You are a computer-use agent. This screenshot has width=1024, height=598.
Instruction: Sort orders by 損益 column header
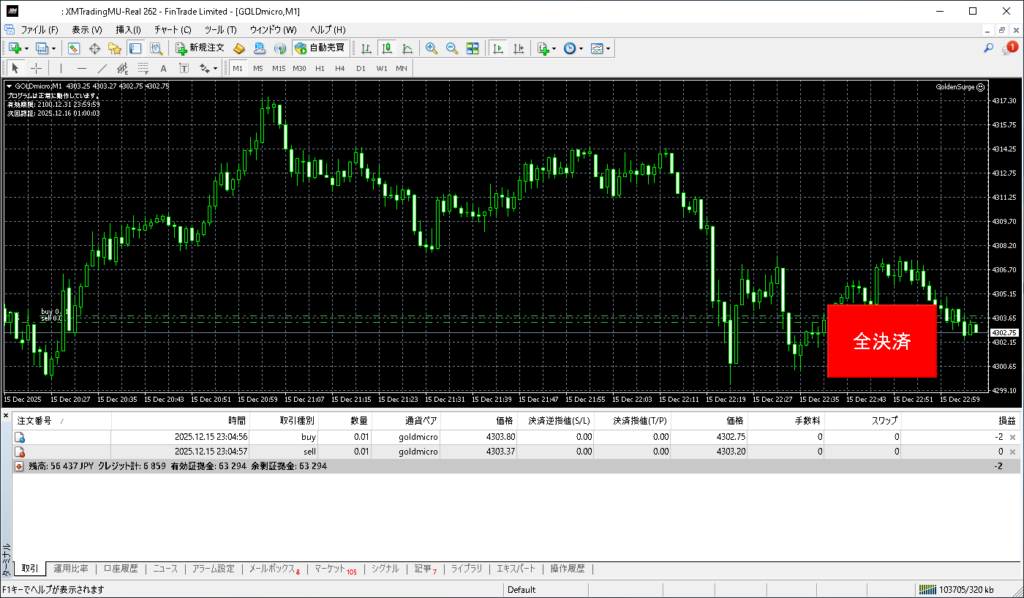click(x=1005, y=421)
